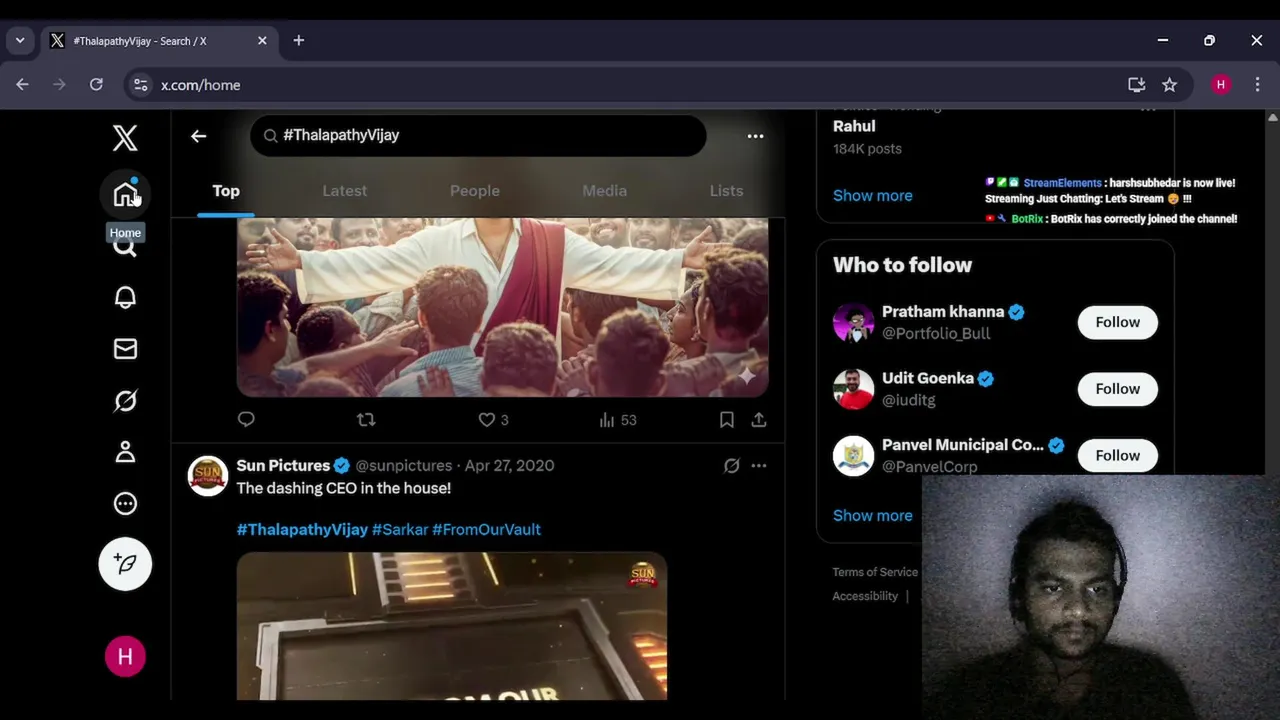The width and height of the screenshot is (1280, 720).
Task: Open Messages envelope in sidebar
Action: pyautogui.click(x=125, y=349)
